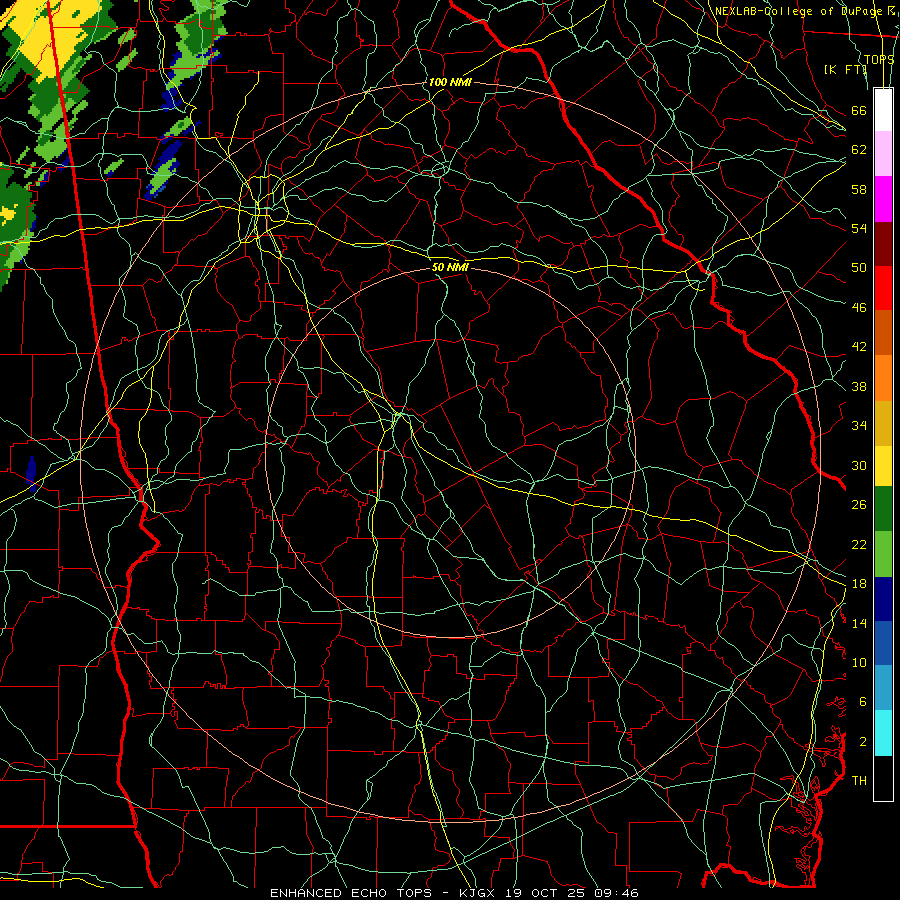
Task: Click the legend value "58"
Action: click(x=859, y=189)
